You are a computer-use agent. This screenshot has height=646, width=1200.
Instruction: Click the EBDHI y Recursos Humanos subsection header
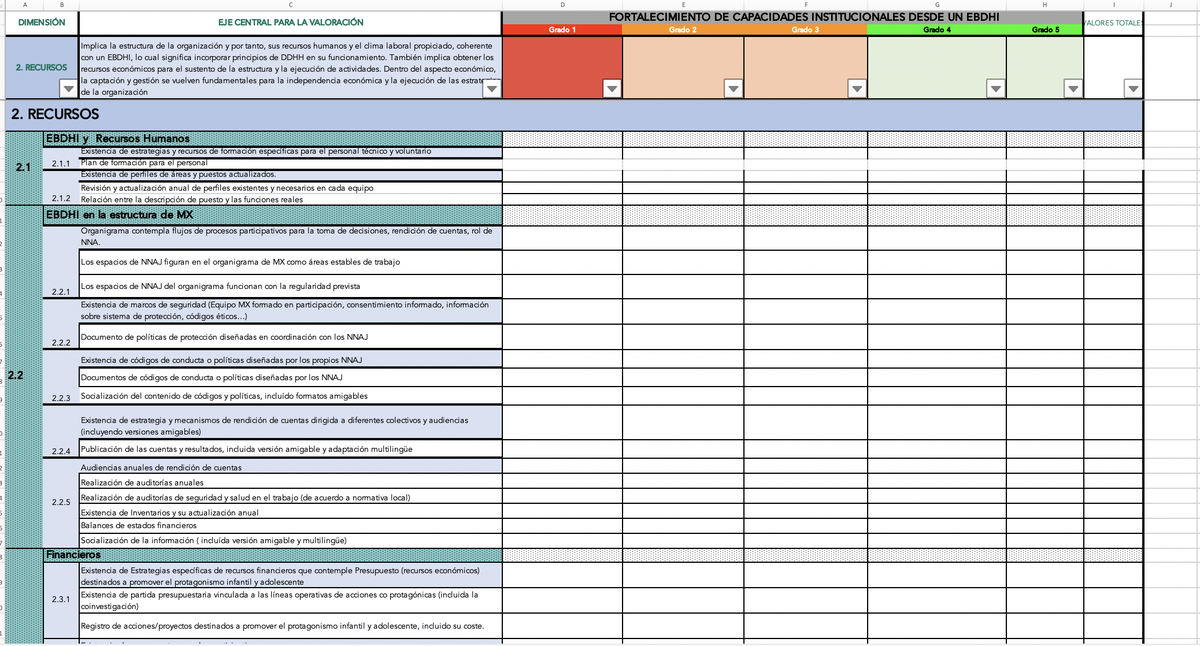(273, 138)
